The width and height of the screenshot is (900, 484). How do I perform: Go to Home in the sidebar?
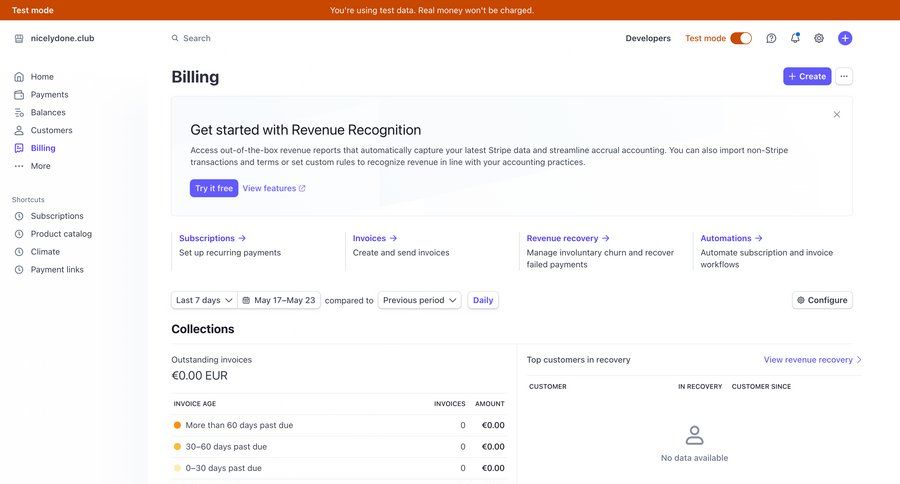click(42, 77)
